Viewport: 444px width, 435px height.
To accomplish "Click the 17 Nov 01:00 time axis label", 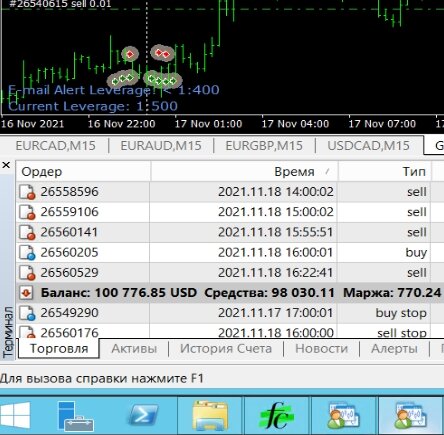I will (x=208, y=124).
